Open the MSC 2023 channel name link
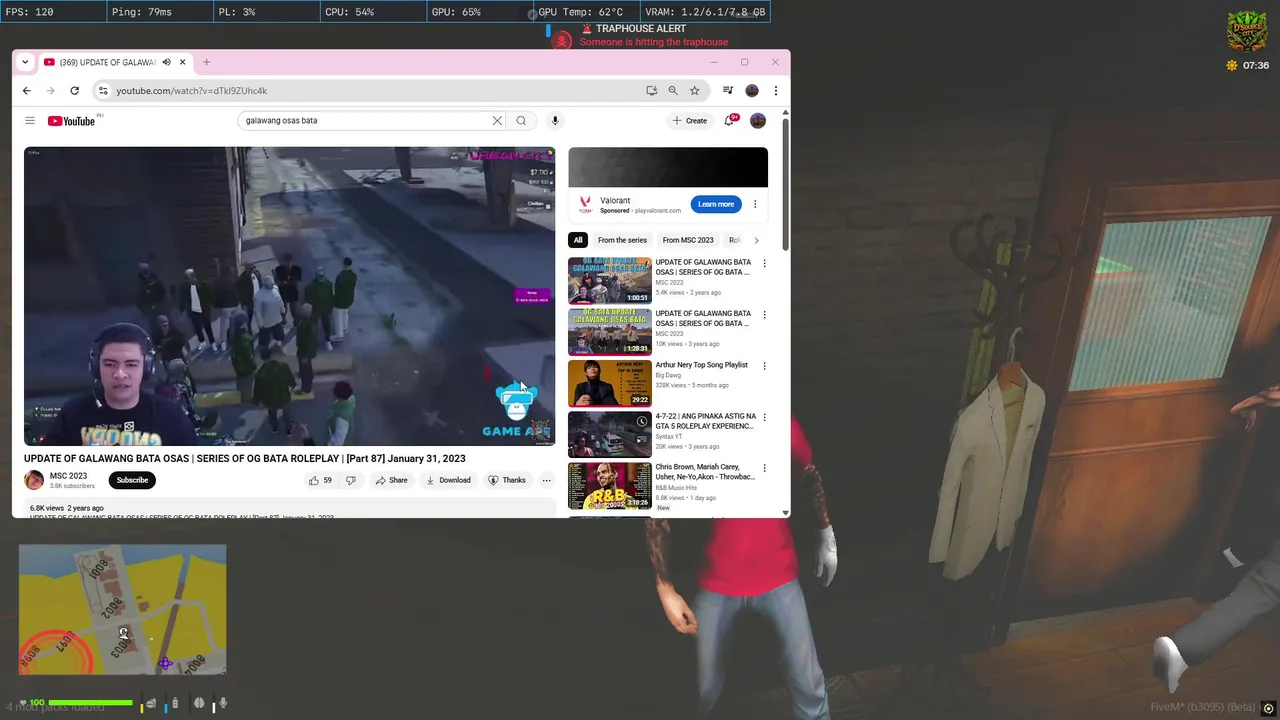 [x=68, y=476]
